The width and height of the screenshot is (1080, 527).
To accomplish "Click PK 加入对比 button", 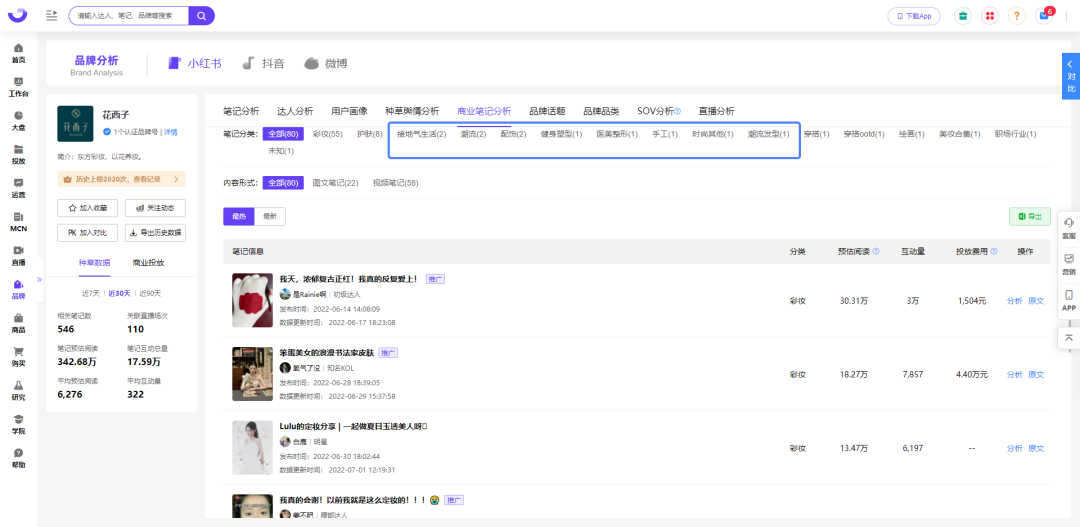I will click(x=87, y=233).
